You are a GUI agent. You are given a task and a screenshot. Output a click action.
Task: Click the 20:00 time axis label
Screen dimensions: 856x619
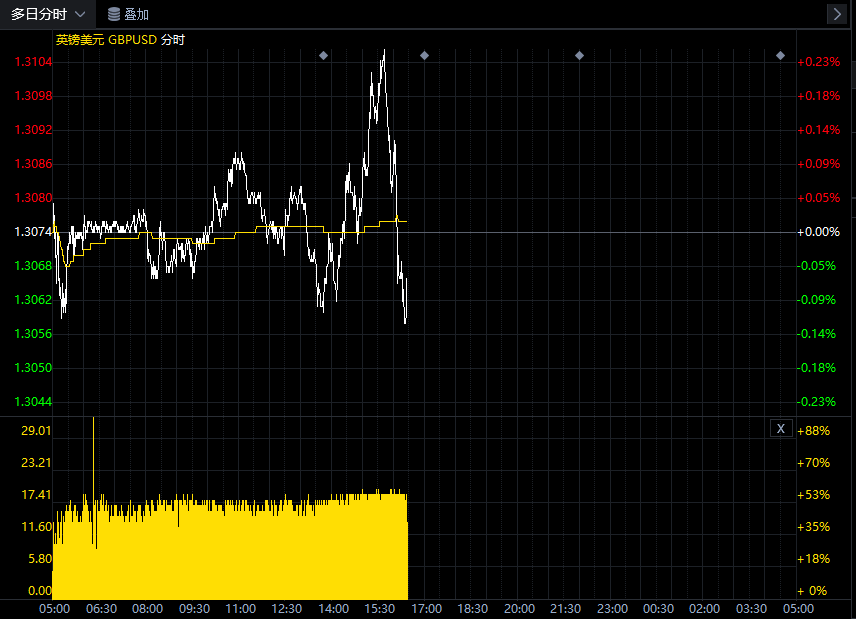tap(519, 608)
